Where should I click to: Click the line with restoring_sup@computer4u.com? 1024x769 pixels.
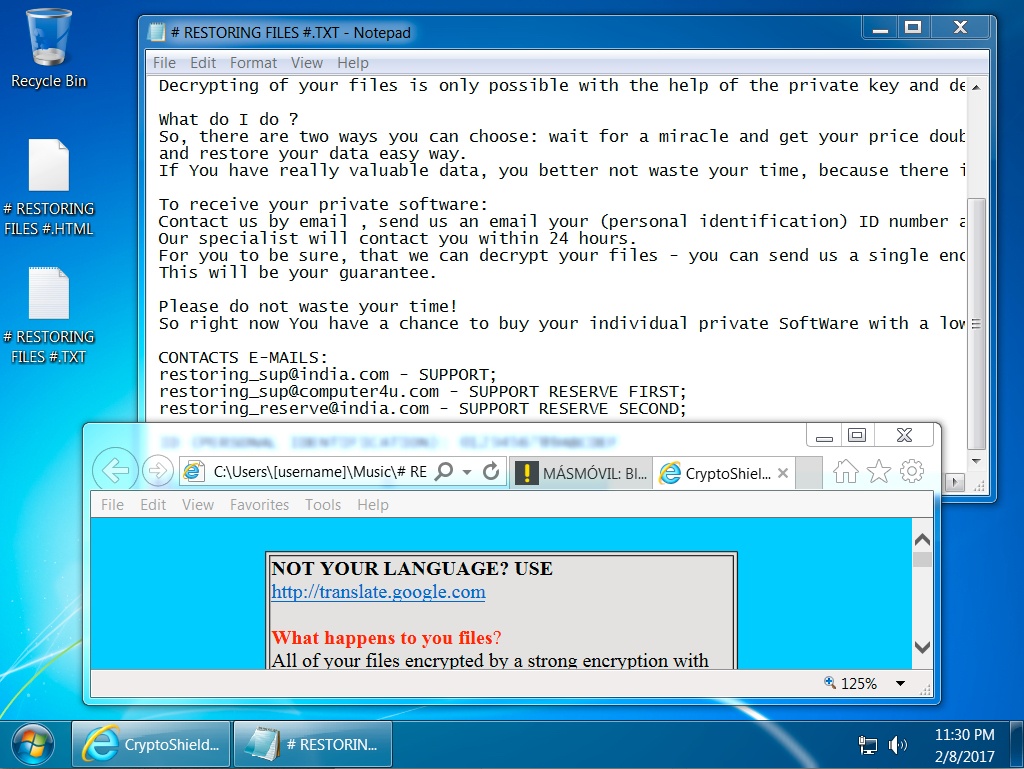point(423,392)
